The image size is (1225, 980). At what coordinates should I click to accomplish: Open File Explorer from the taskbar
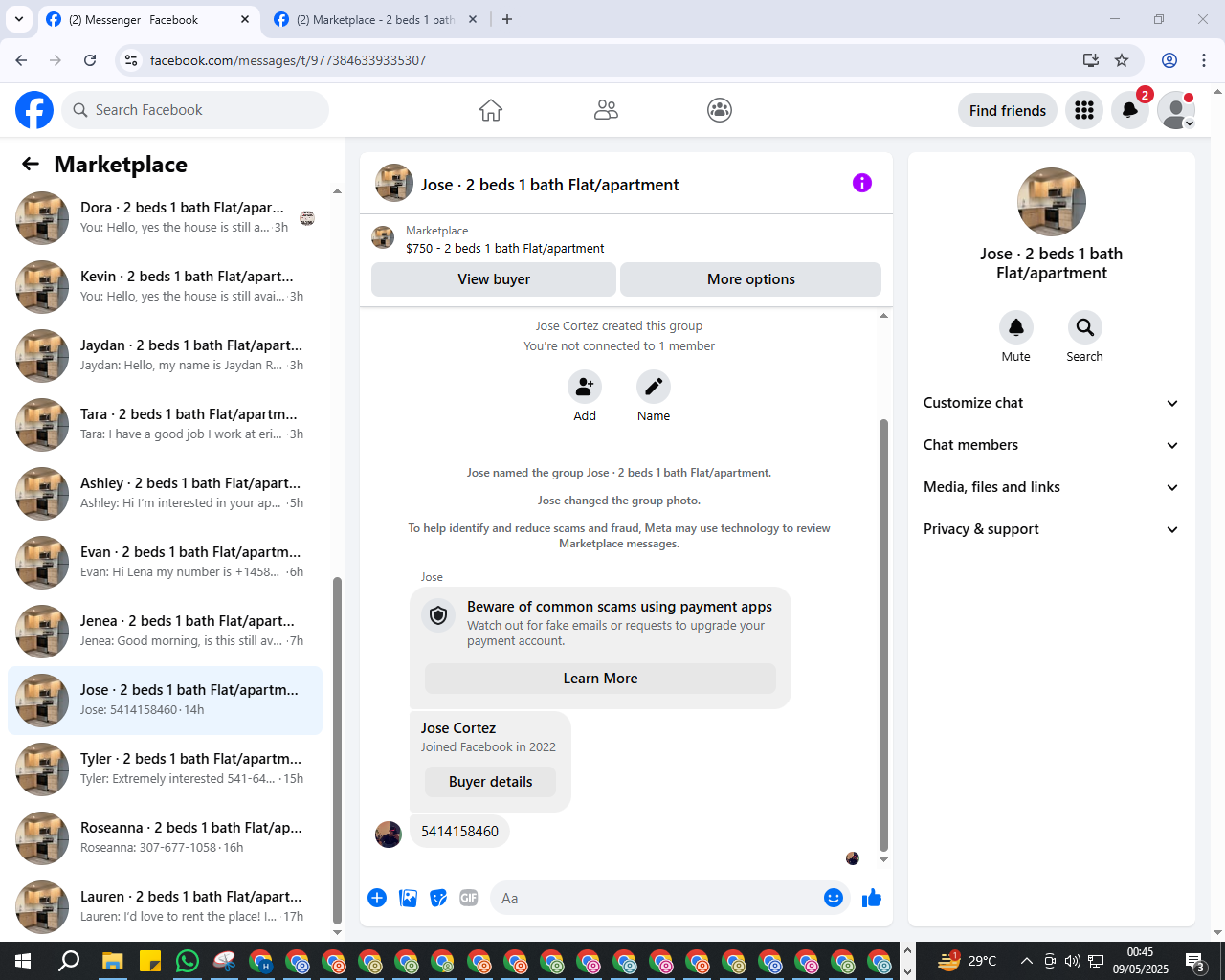pyautogui.click(x=113, y=961)
